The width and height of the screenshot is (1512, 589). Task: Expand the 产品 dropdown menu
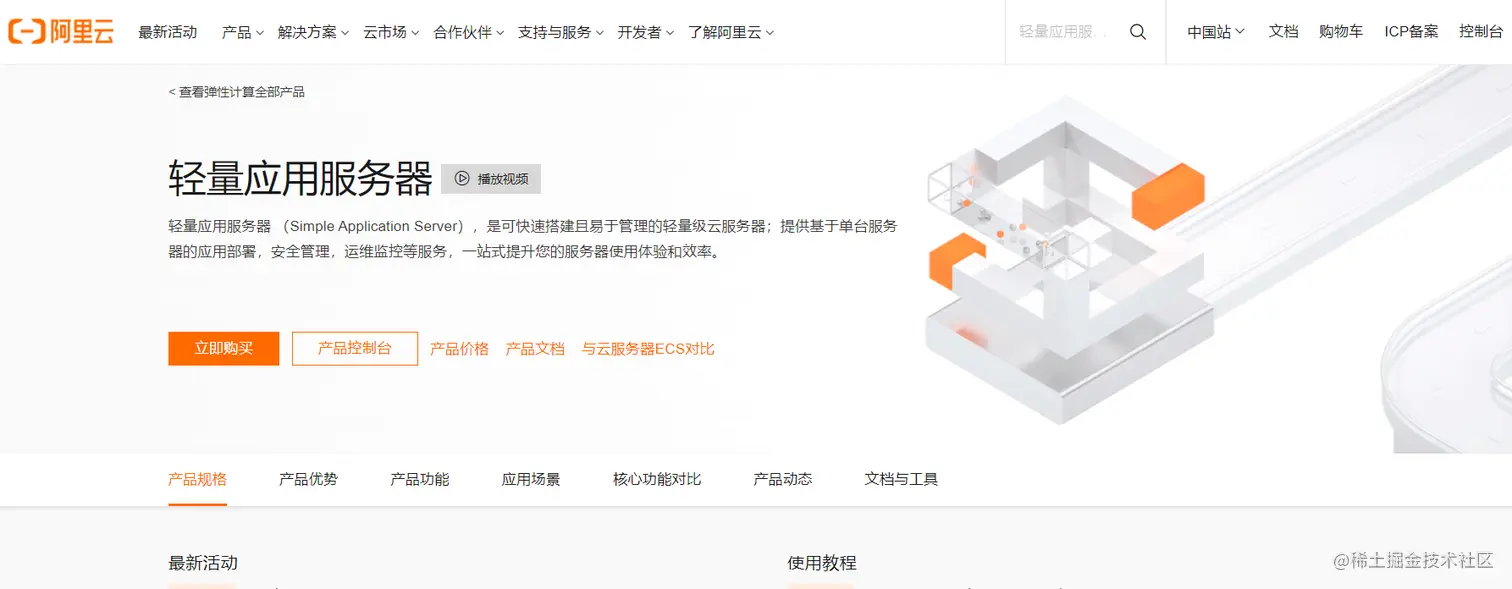tap(243, 32)
